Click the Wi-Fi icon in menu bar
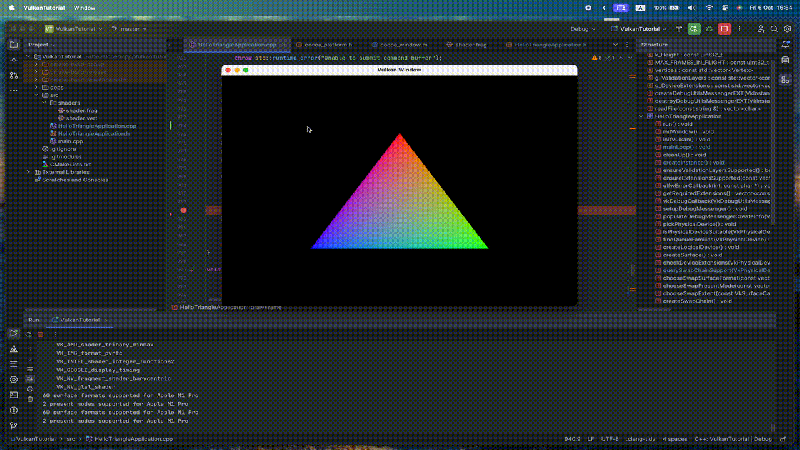 [709, 8]
